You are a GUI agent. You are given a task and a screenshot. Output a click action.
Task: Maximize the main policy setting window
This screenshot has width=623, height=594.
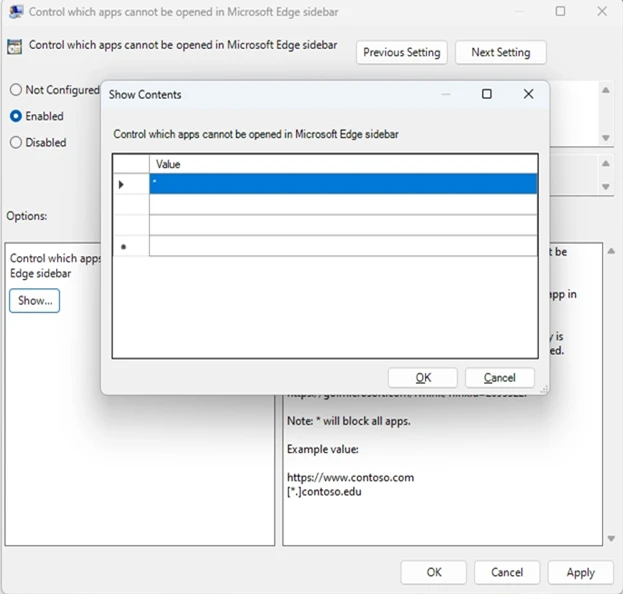560,11
